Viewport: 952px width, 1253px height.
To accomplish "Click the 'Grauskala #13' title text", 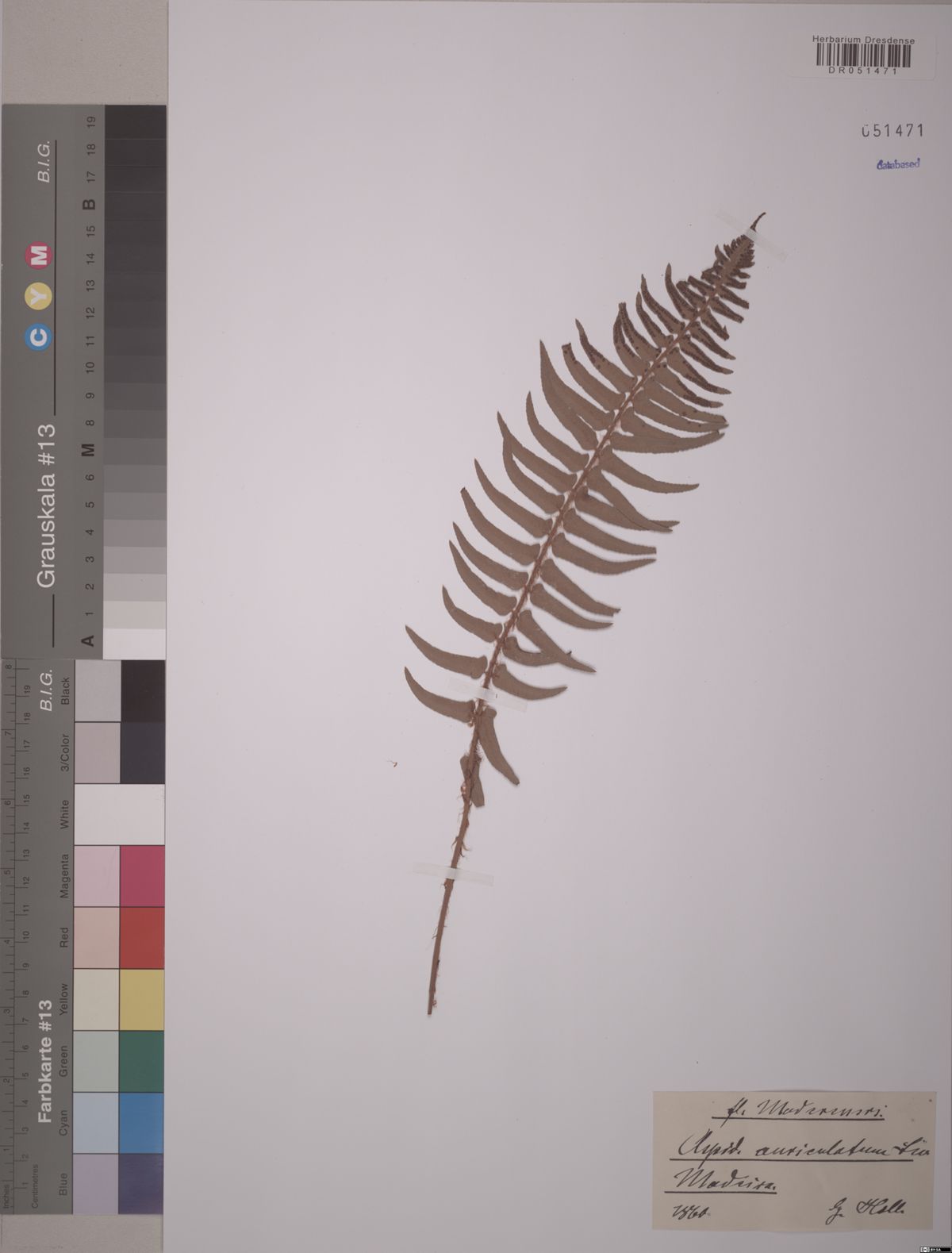I will 47,505.
